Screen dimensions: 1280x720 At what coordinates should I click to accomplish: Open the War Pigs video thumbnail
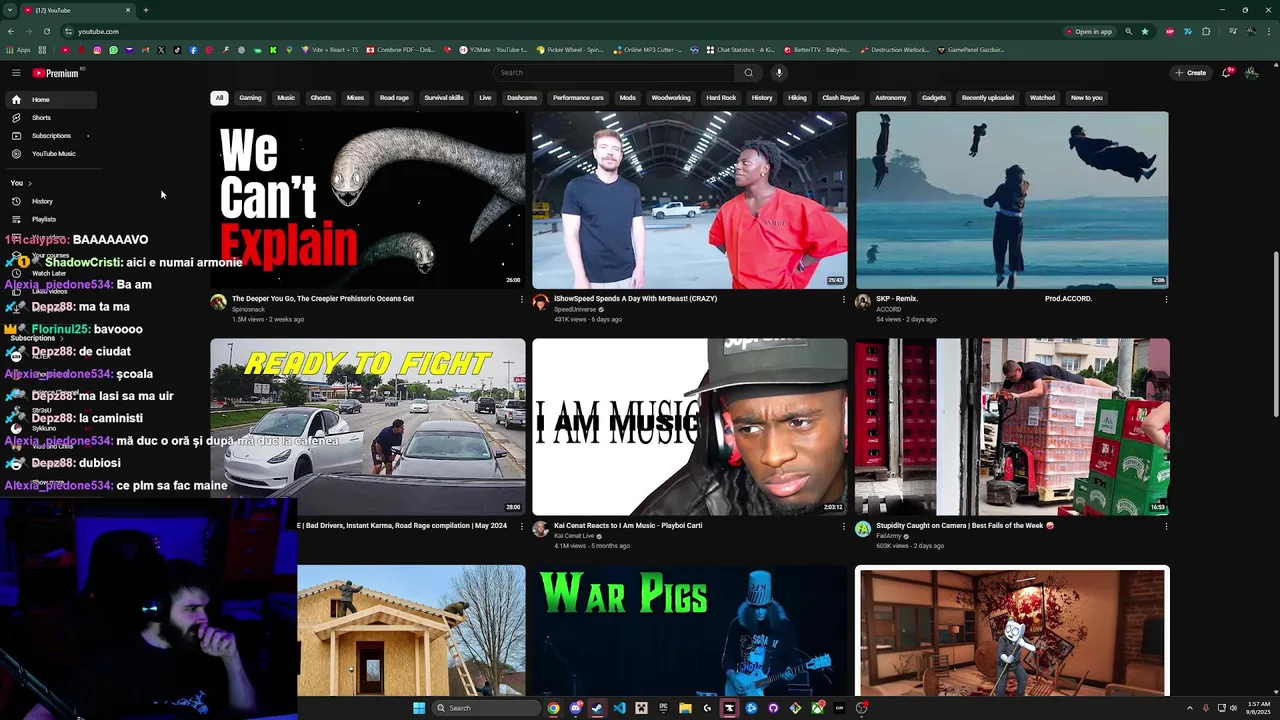689,632
